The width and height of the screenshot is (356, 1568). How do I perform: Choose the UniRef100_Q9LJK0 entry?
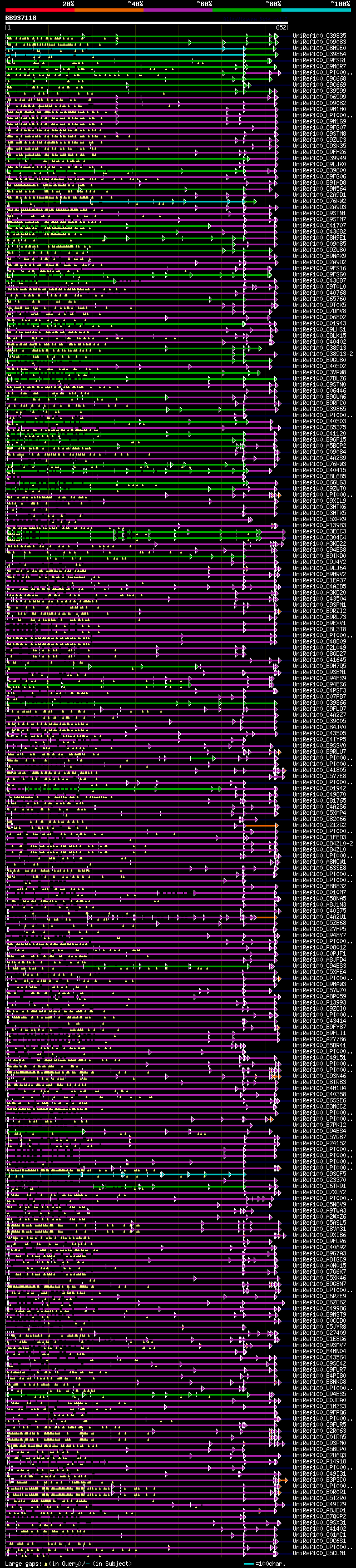pos(319,164)
